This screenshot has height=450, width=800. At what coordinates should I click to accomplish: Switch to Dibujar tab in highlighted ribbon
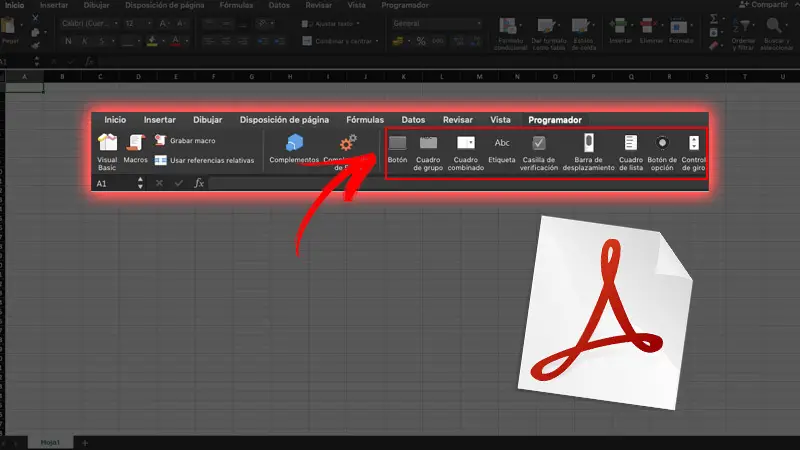208,120
